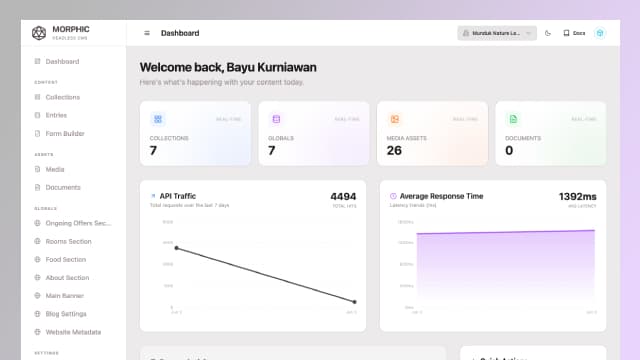
Task: Open the user avatar menu
Action: tap(600, 33)
